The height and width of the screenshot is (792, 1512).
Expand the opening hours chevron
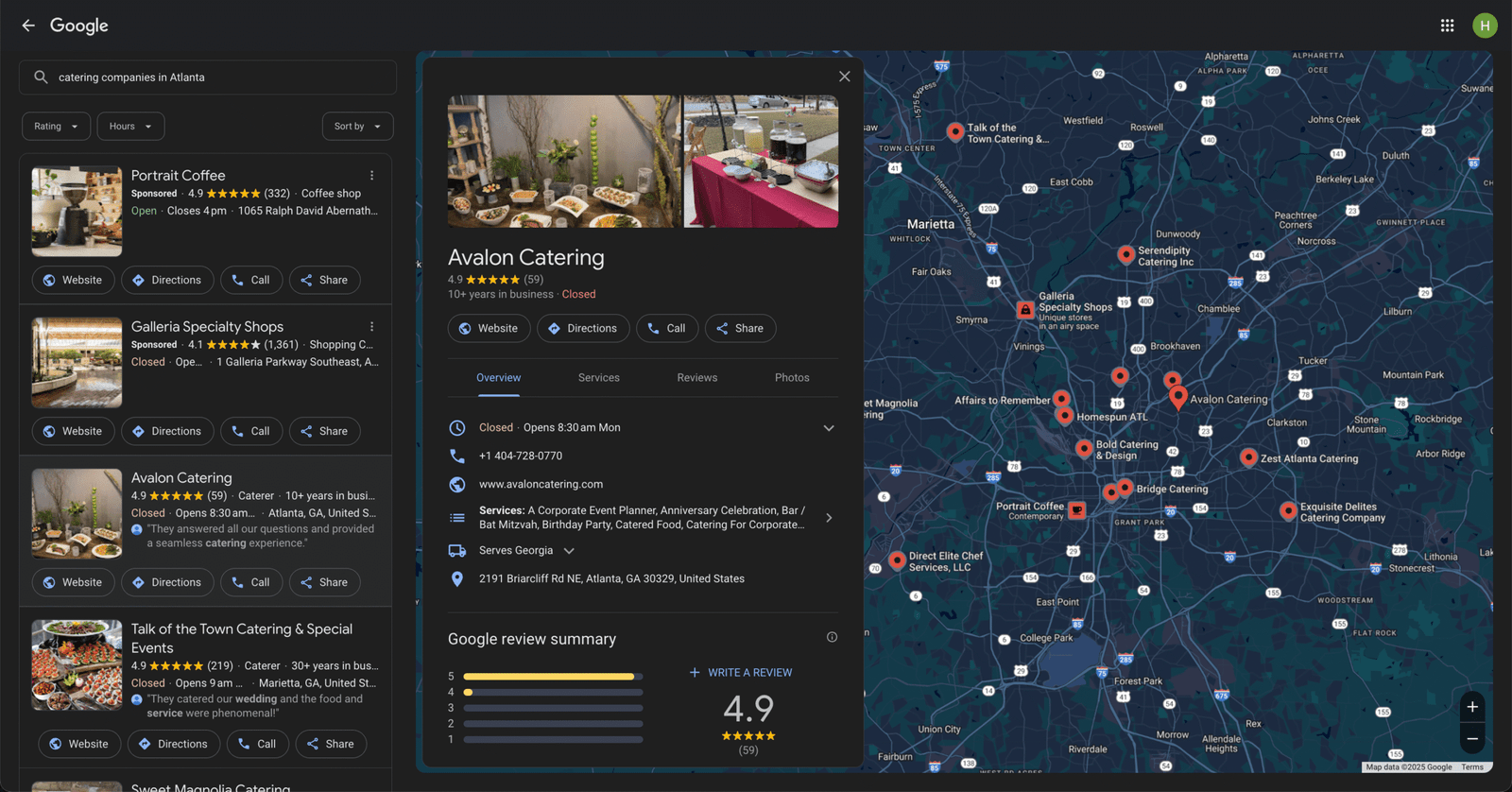829,428
